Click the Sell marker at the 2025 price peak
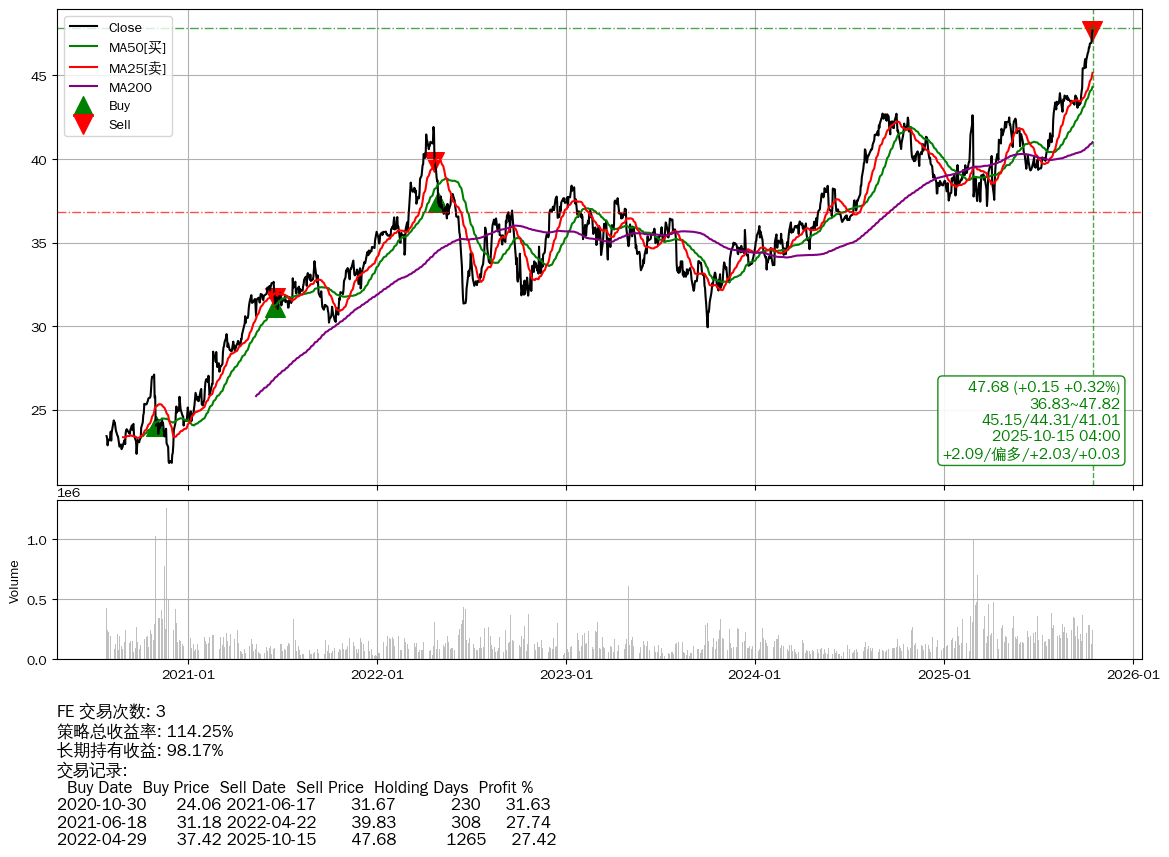 coord(1092,31)
